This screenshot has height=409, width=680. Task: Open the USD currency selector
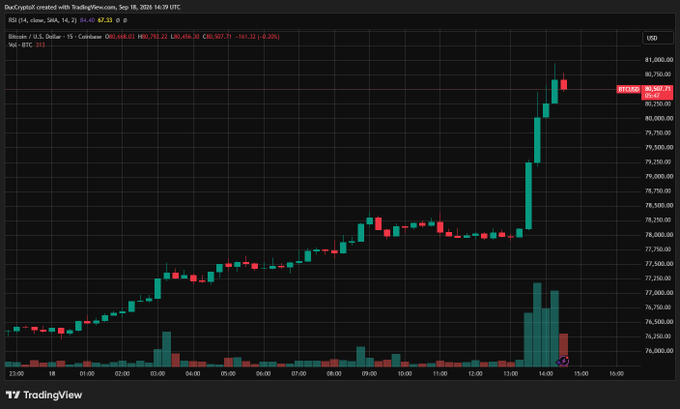657,38
